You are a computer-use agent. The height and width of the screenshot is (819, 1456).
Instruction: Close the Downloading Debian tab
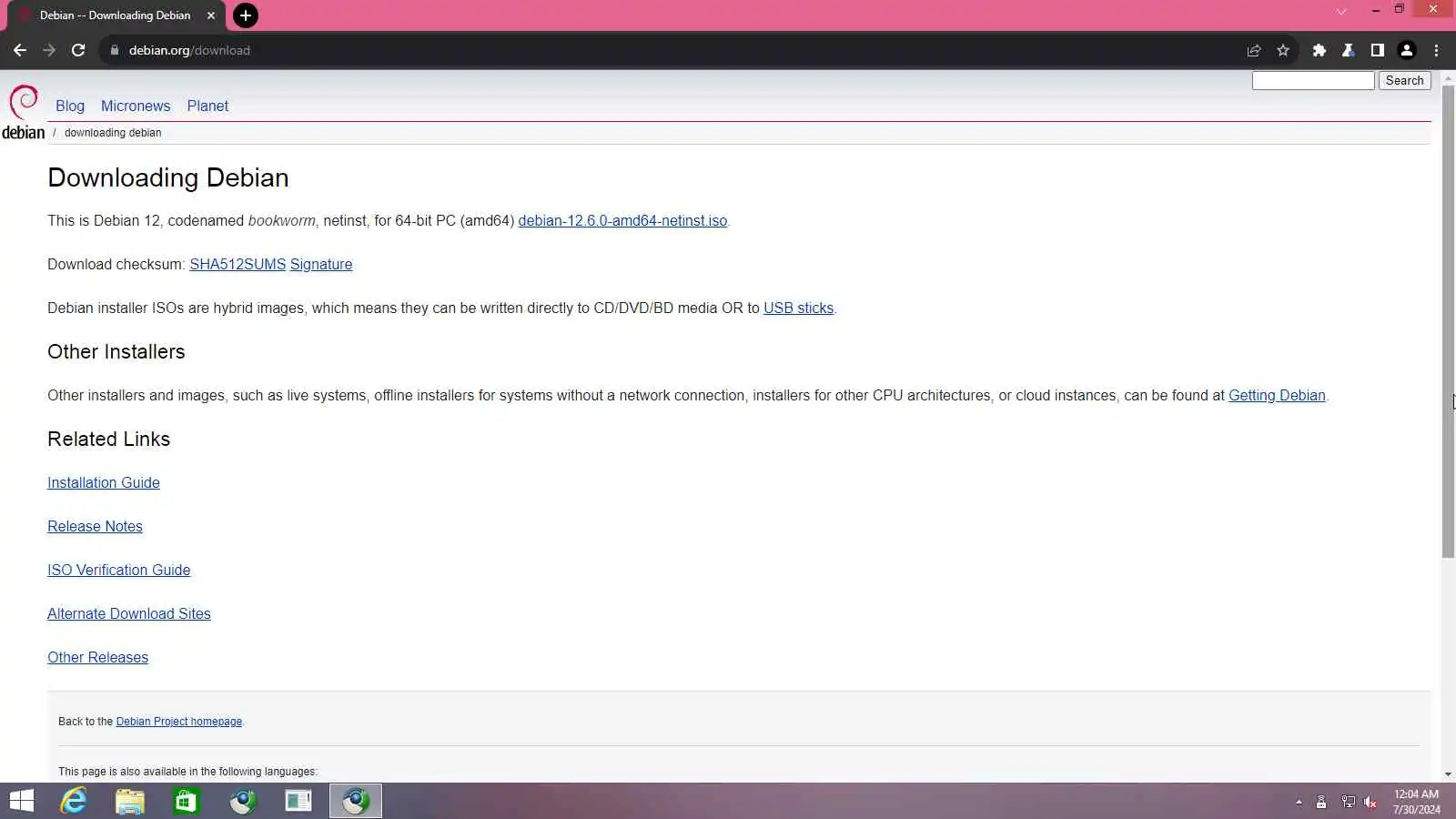coord(211,15)
